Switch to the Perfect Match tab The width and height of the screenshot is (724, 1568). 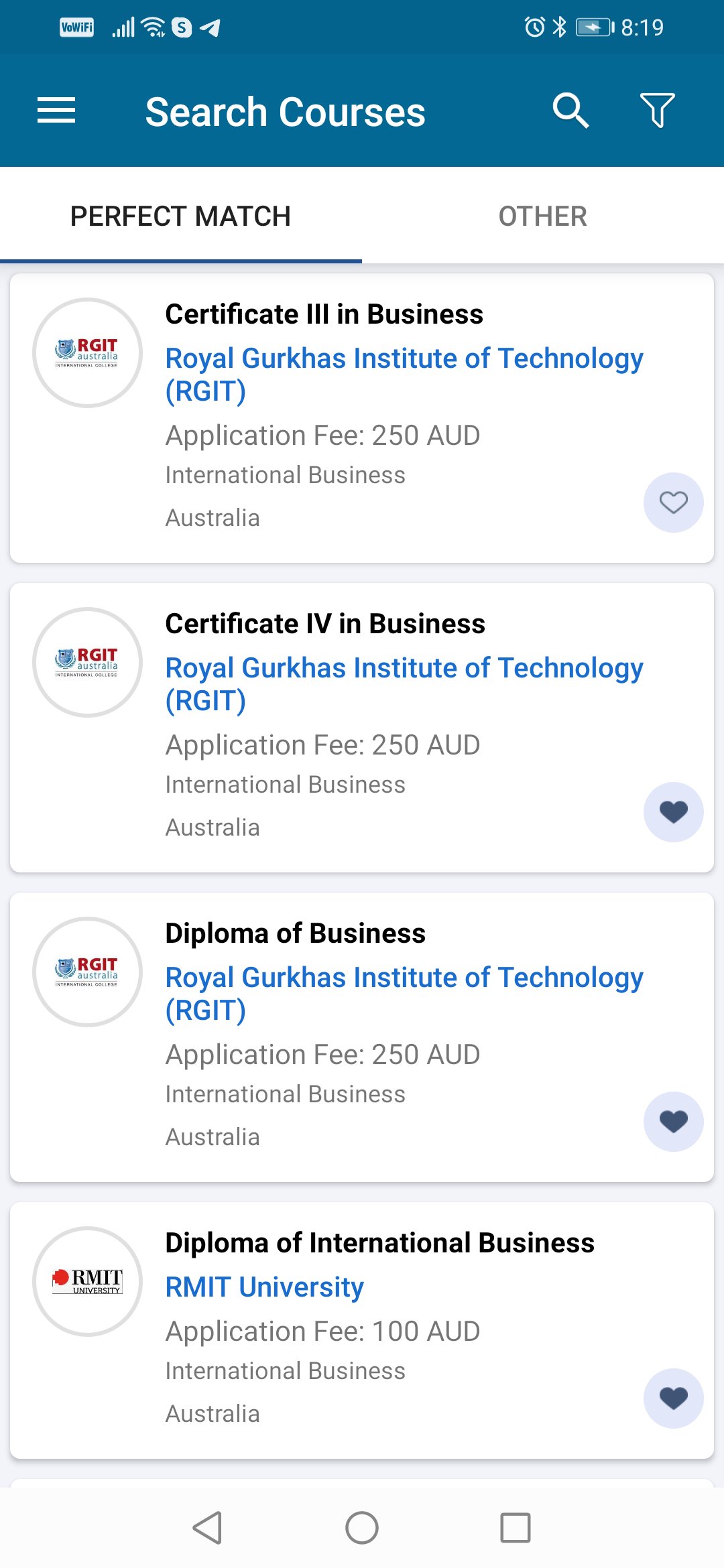click(x=180, y=216)
